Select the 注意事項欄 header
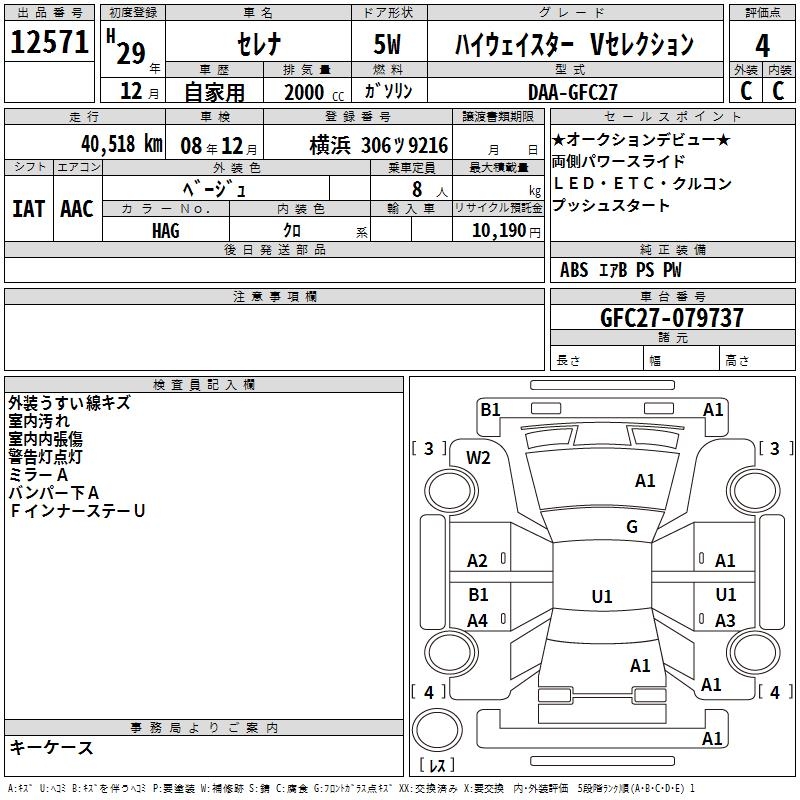This screenshot has width=800, height=800. (274, 296)
